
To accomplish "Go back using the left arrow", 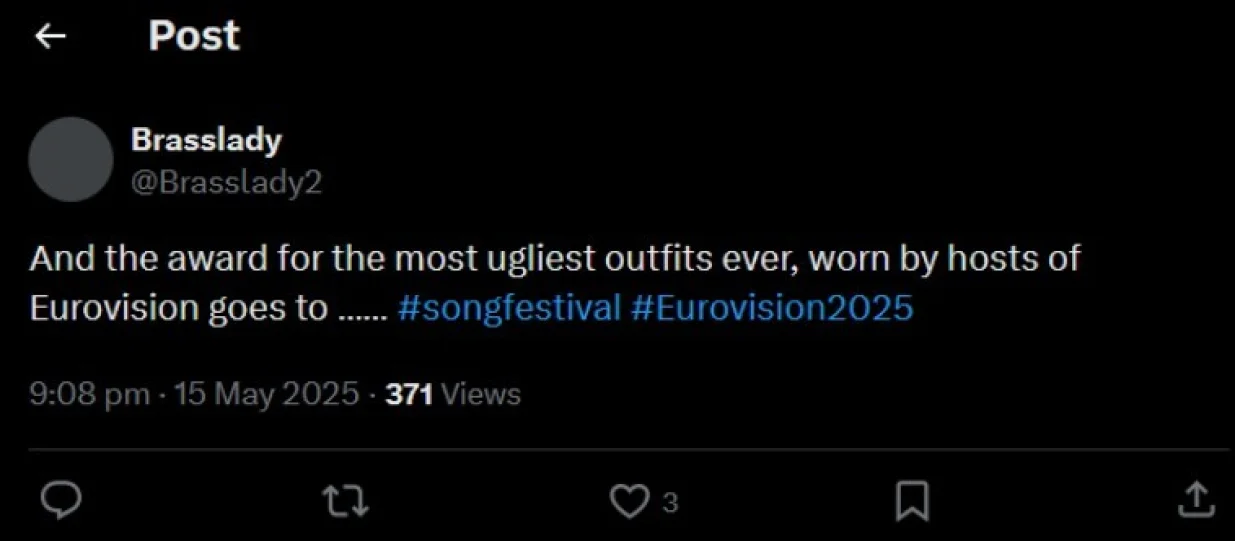I will (50, 37).
